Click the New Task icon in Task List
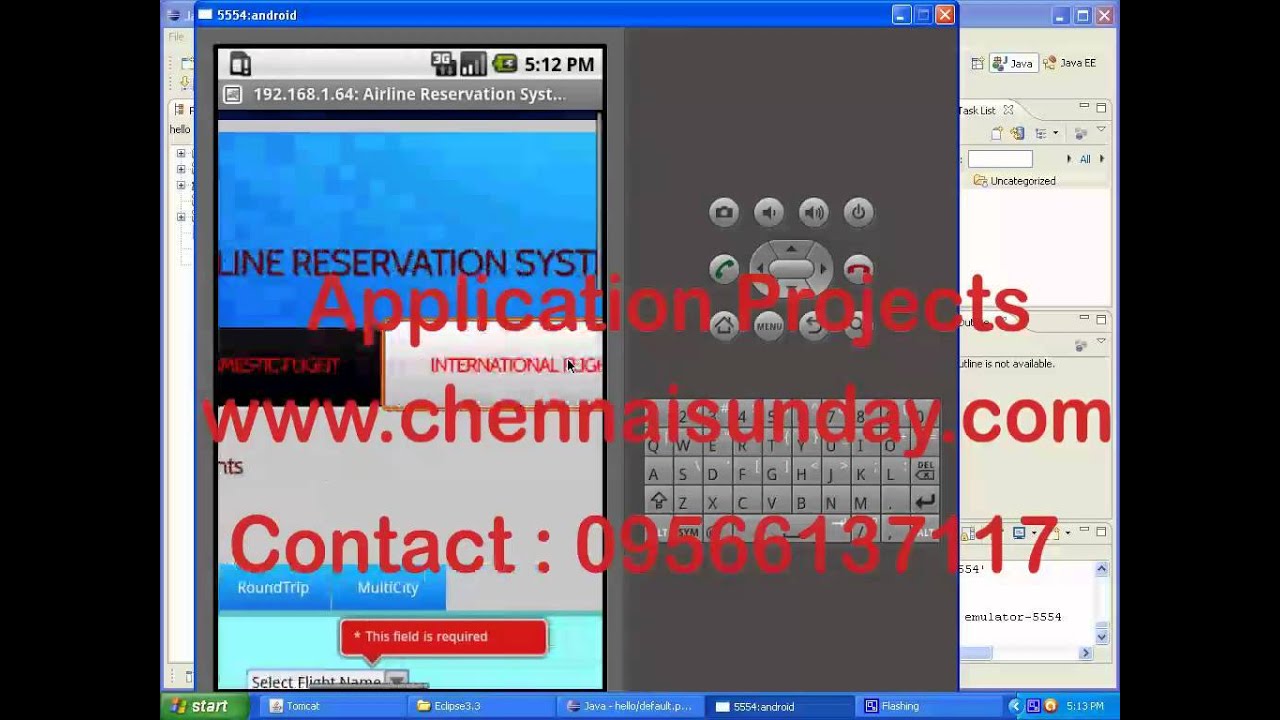This screenshot has height=720, width=1280. point(997,133)
